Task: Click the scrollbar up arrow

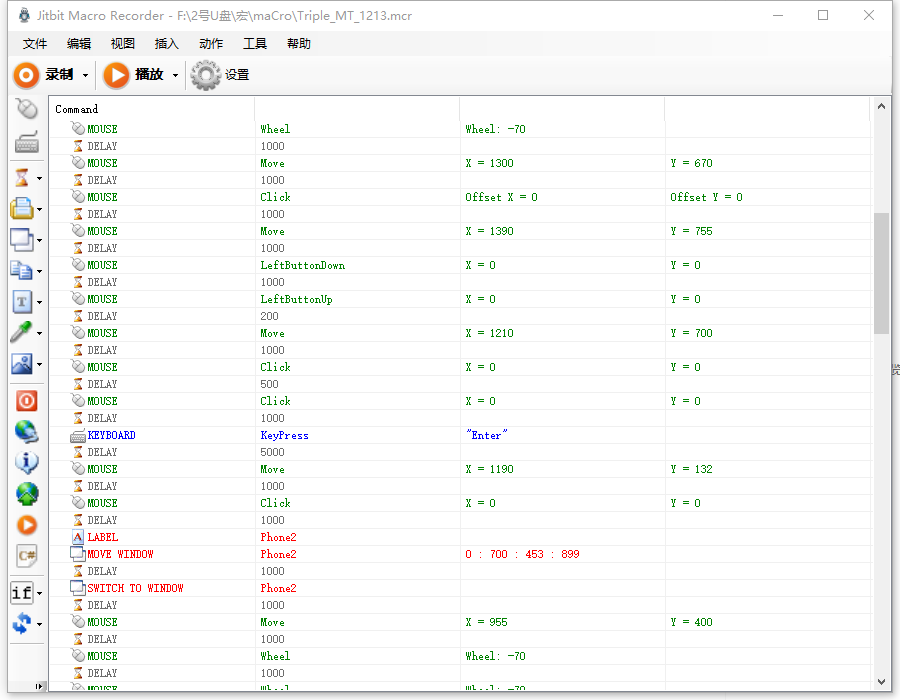Action: tap(881, 106)
